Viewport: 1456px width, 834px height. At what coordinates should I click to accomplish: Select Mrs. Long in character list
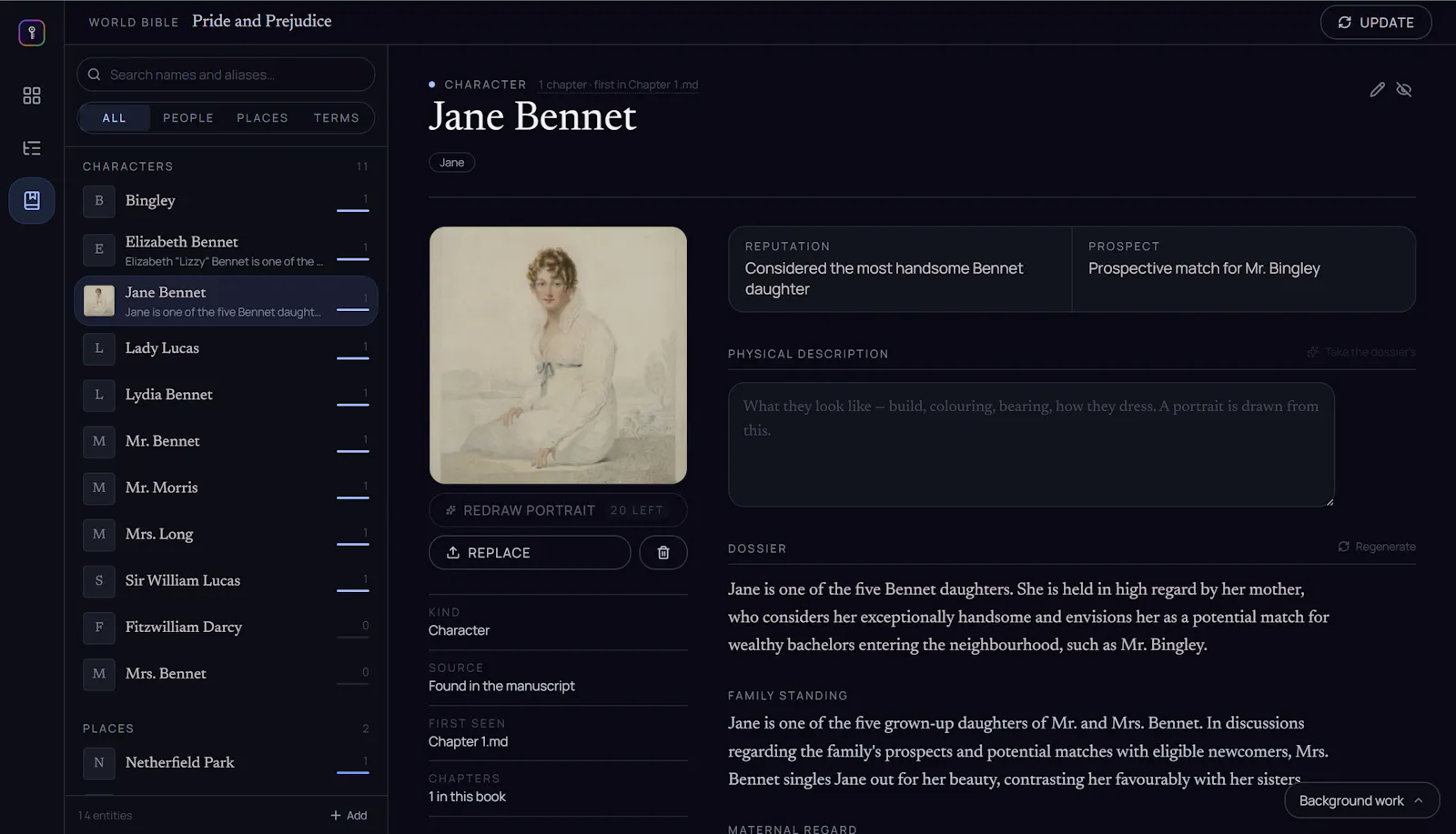click(226, 534)
